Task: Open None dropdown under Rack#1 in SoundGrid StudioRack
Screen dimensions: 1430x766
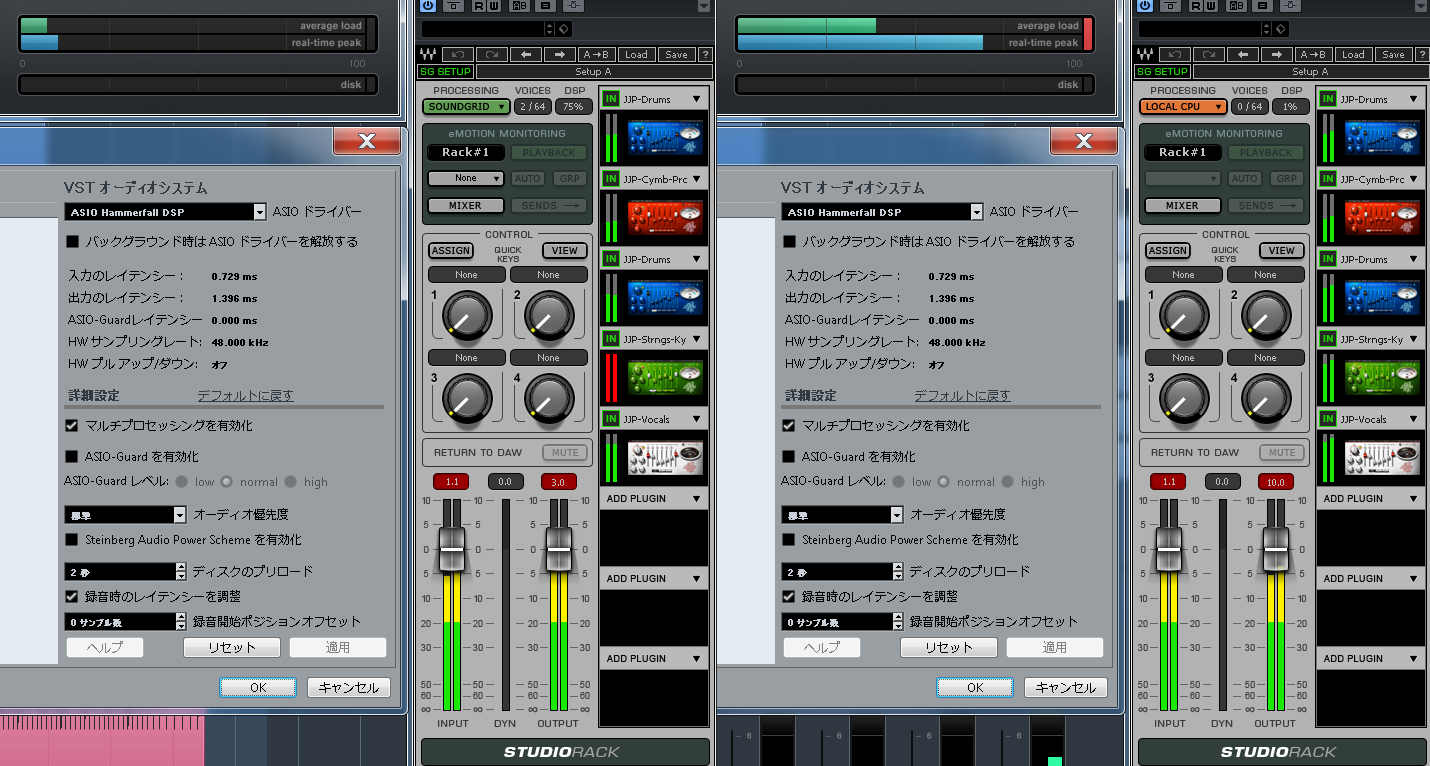Action: 466,178
